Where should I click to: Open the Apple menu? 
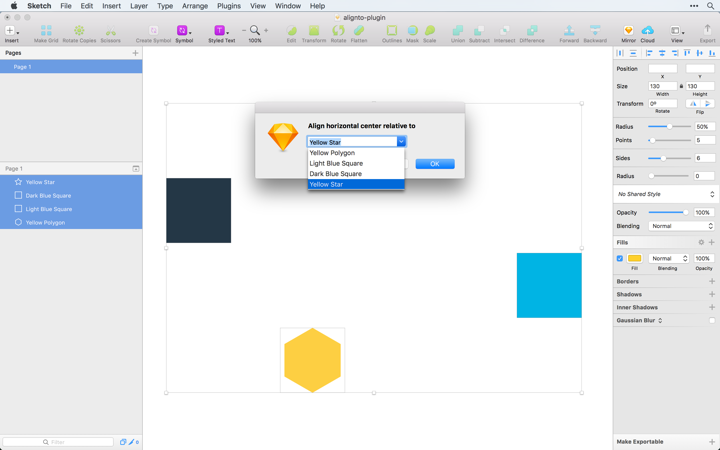[14, 6]
